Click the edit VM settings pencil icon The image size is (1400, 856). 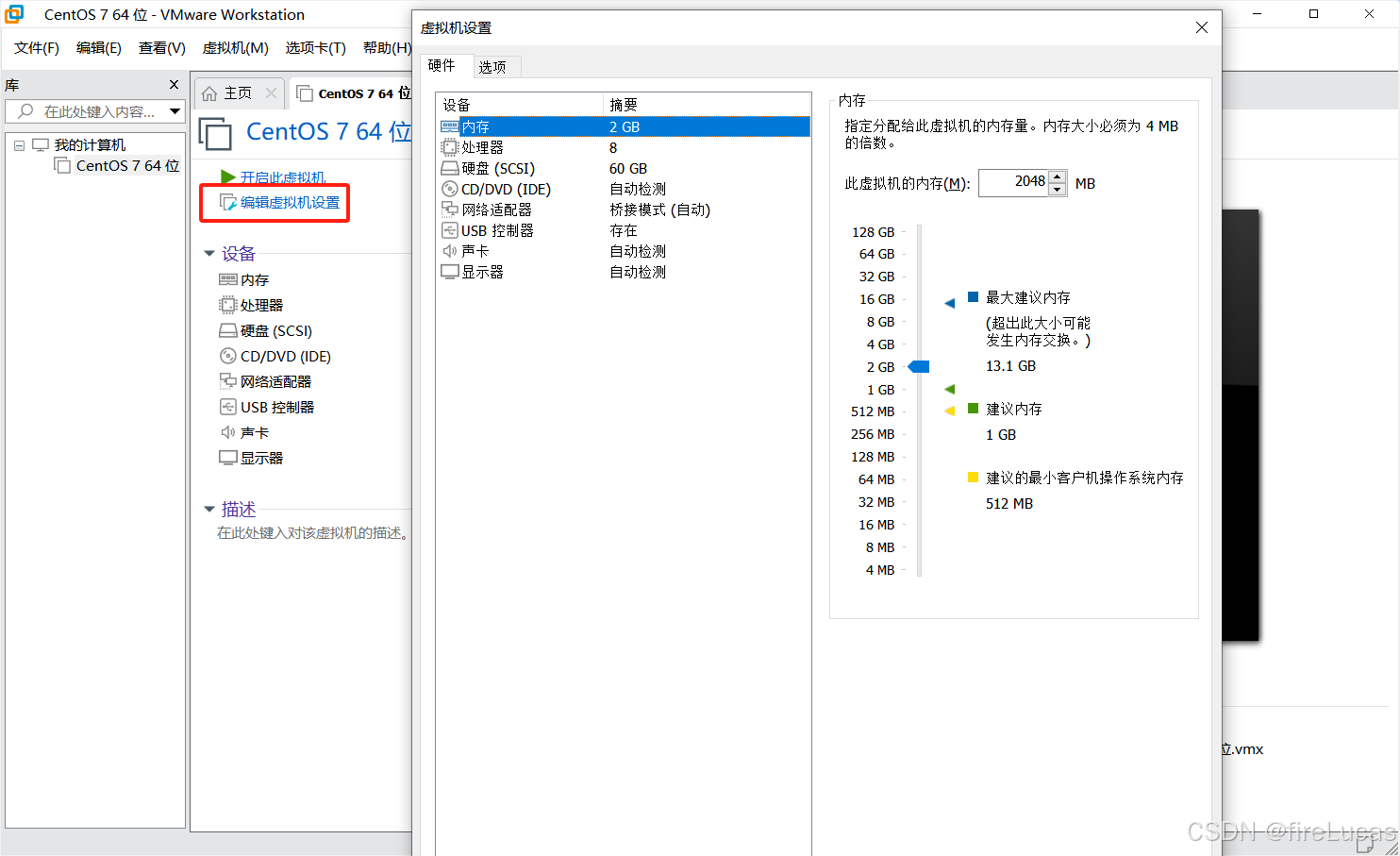228,203
